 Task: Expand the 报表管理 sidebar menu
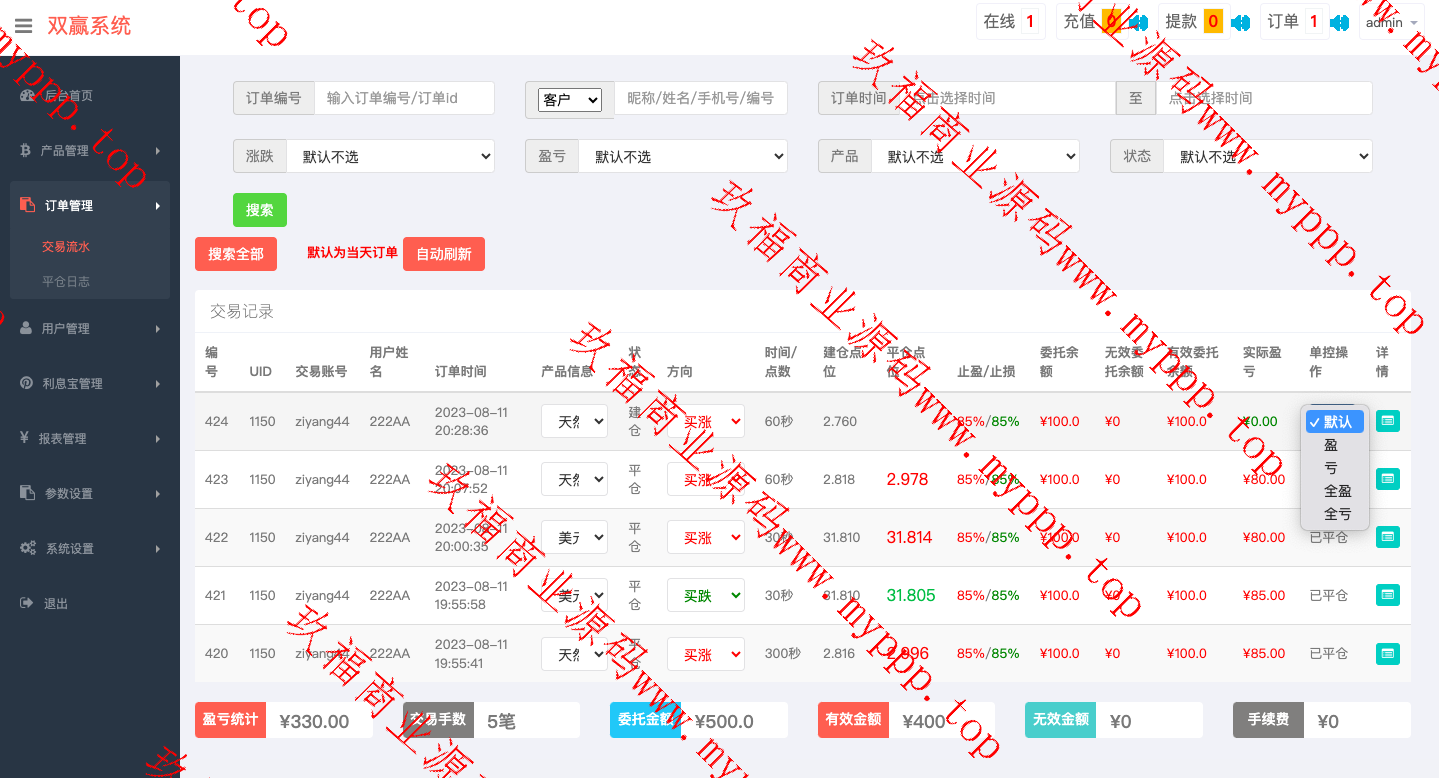90,438
